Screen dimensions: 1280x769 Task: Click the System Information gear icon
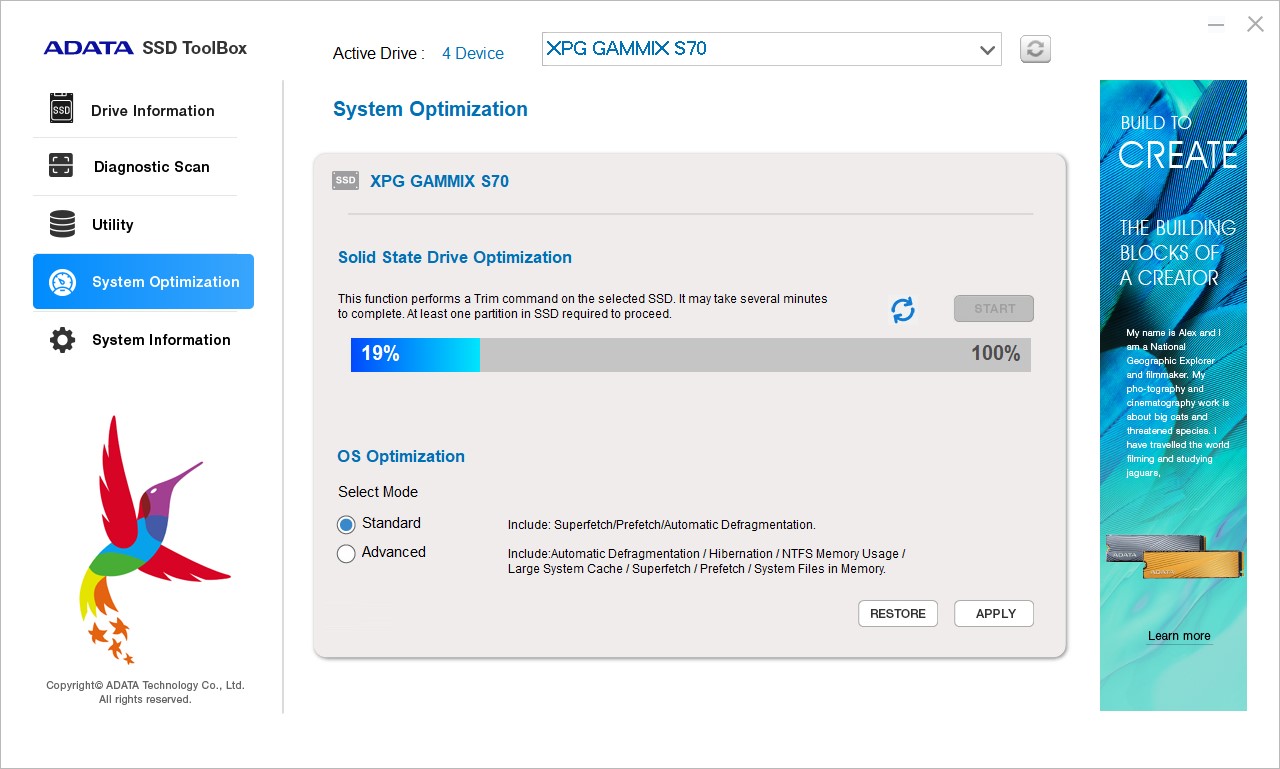pos(62,340)
